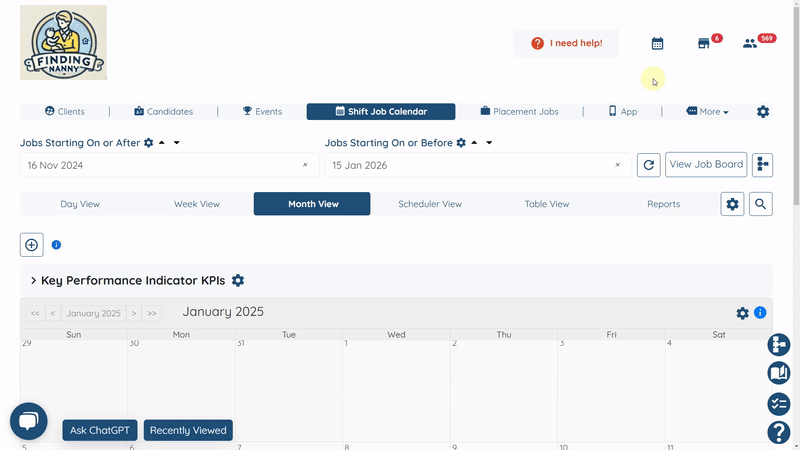The image size is (800, 450).
Task: Switch to Table View
Action: tap(546, 204)
